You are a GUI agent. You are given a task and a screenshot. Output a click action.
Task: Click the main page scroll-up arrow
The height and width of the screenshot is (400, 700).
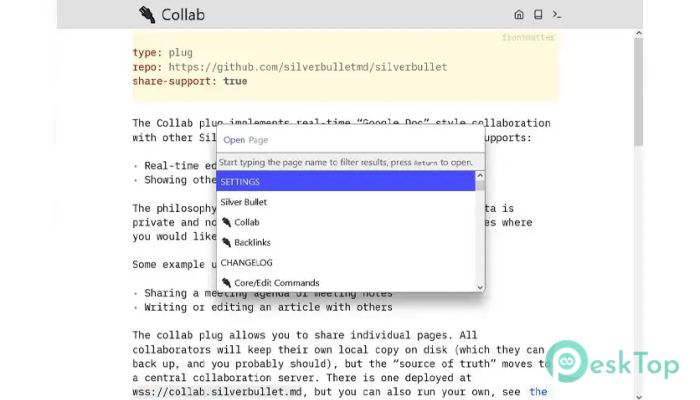tap(638, 33)
